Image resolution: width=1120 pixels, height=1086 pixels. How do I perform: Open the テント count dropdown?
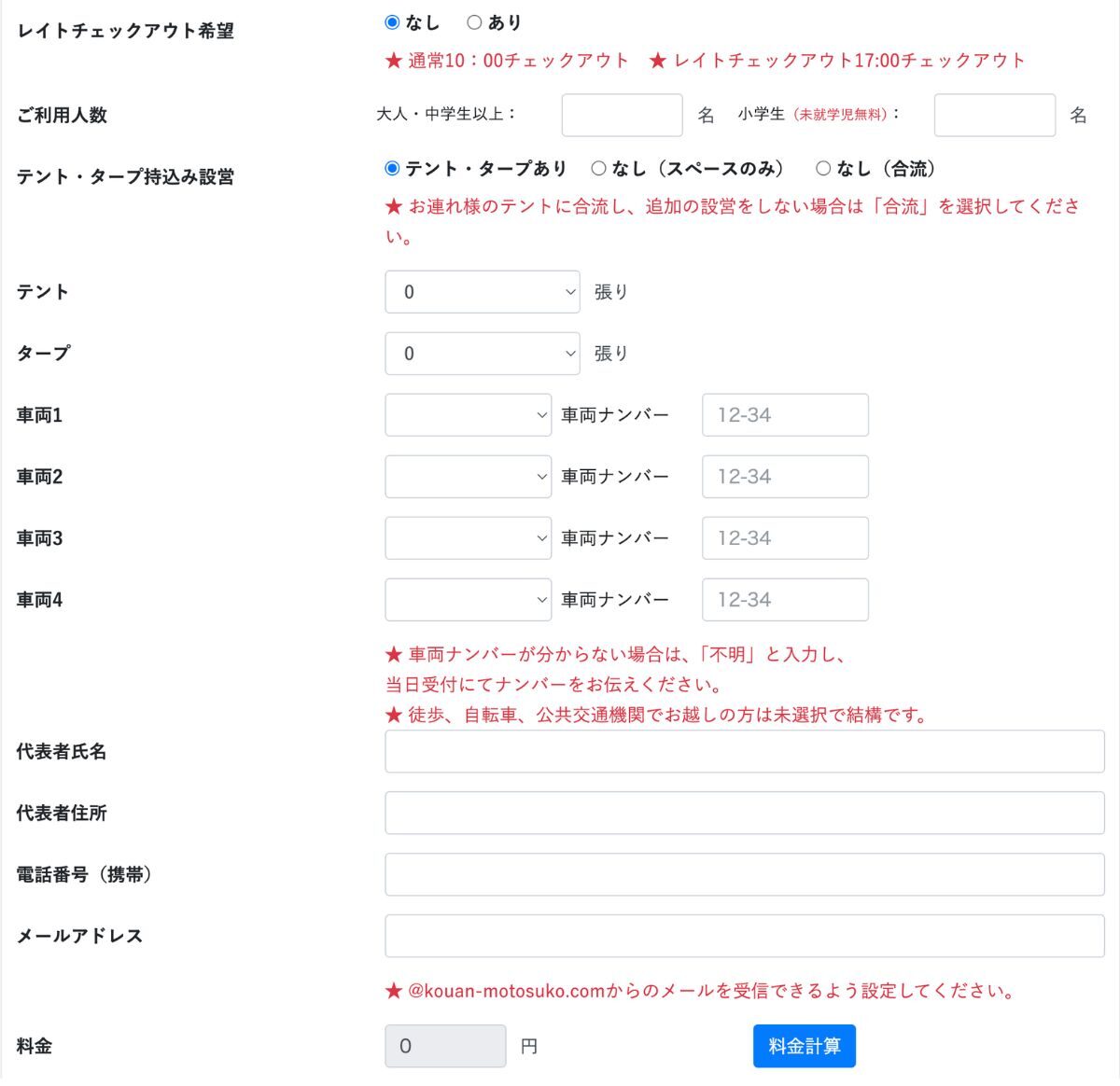click(482, 291)
